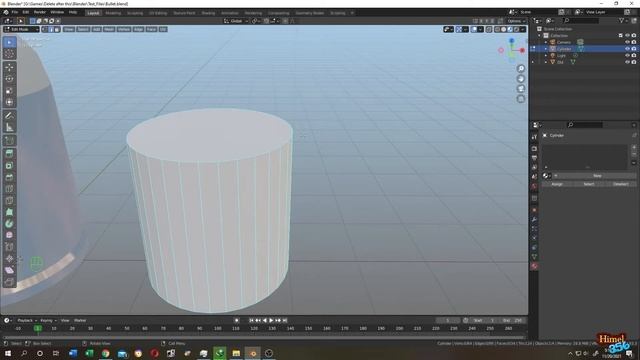Click the viewport zoom magnifier icon

[x=521, y=69]
